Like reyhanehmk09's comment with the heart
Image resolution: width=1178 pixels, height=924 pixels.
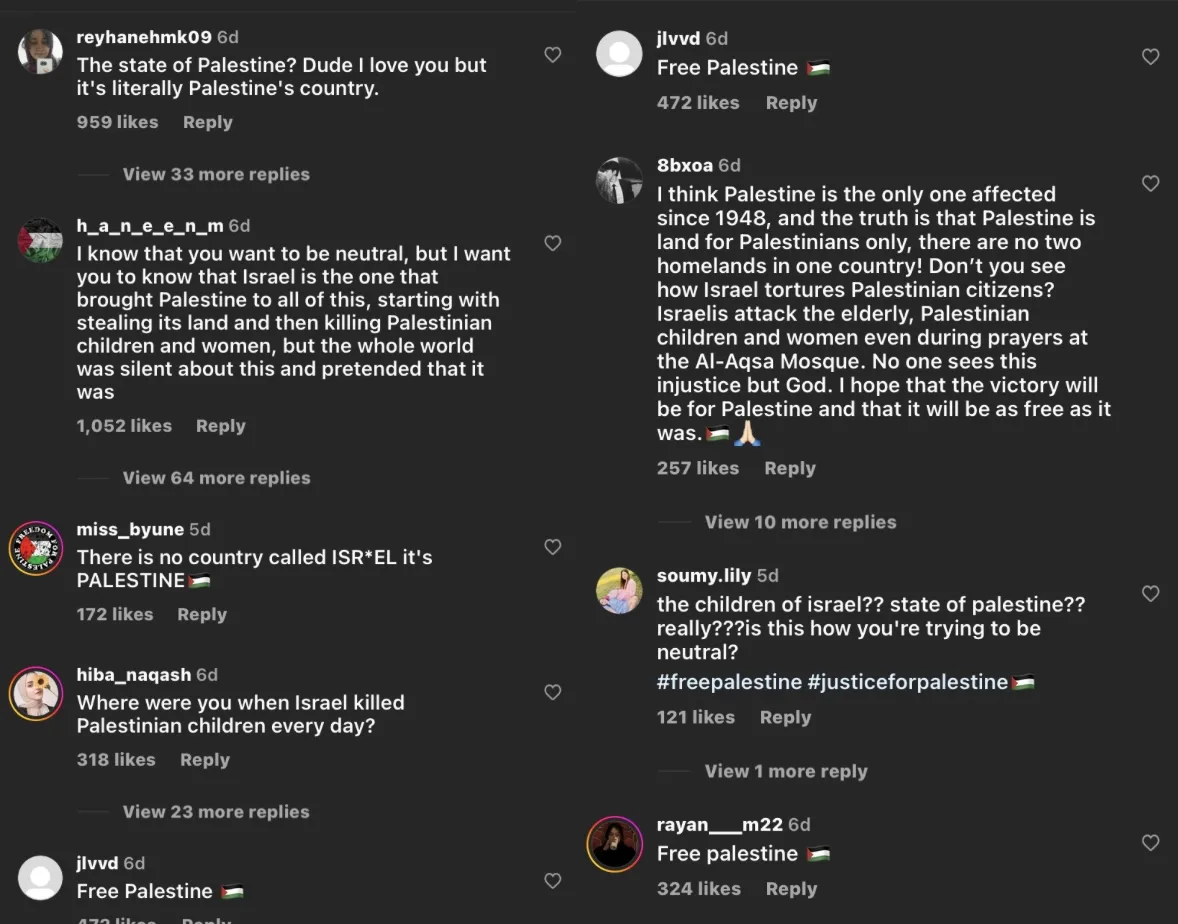coord(552,55)
